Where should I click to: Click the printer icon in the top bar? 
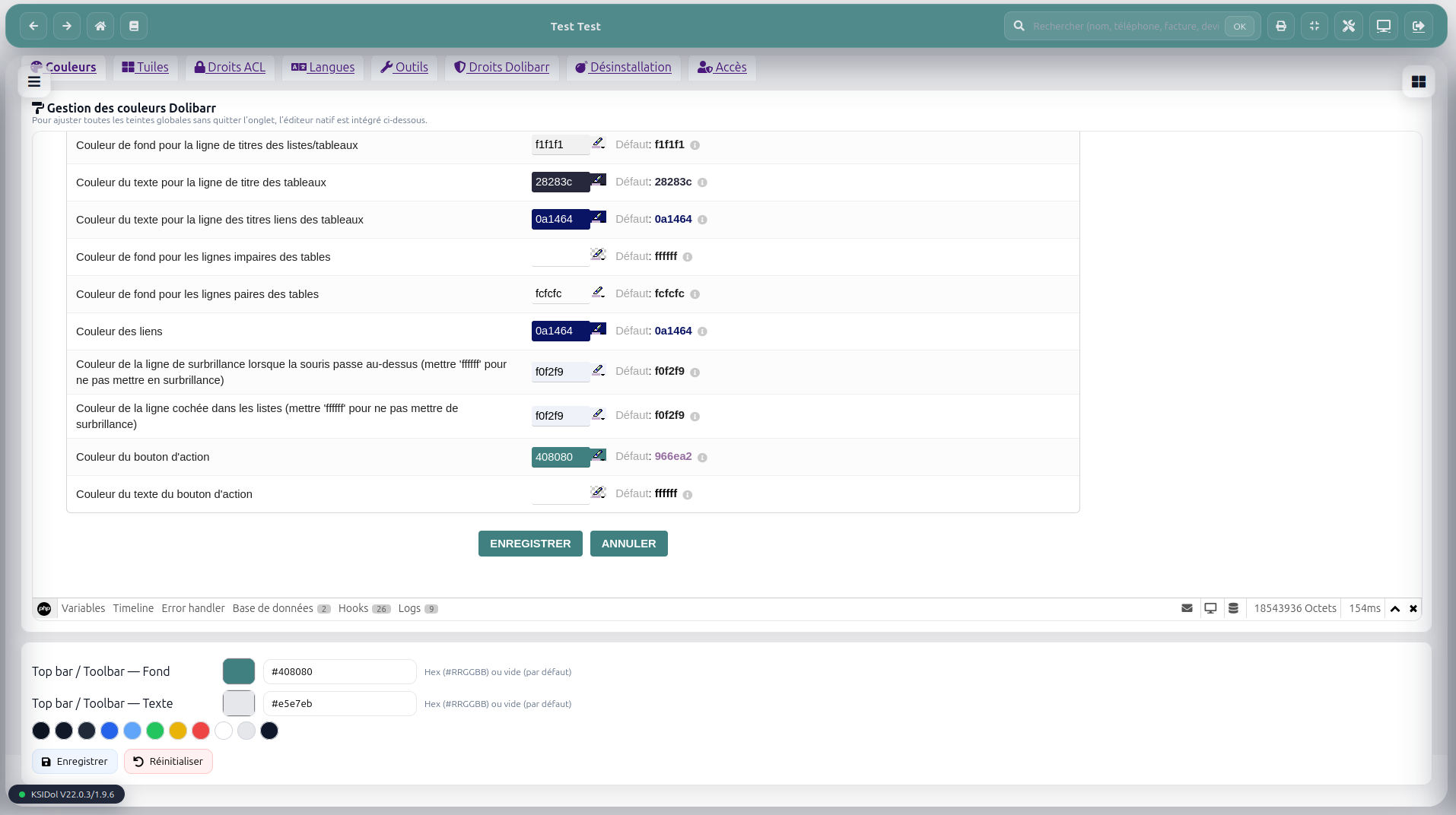(x=1281, y=26)
